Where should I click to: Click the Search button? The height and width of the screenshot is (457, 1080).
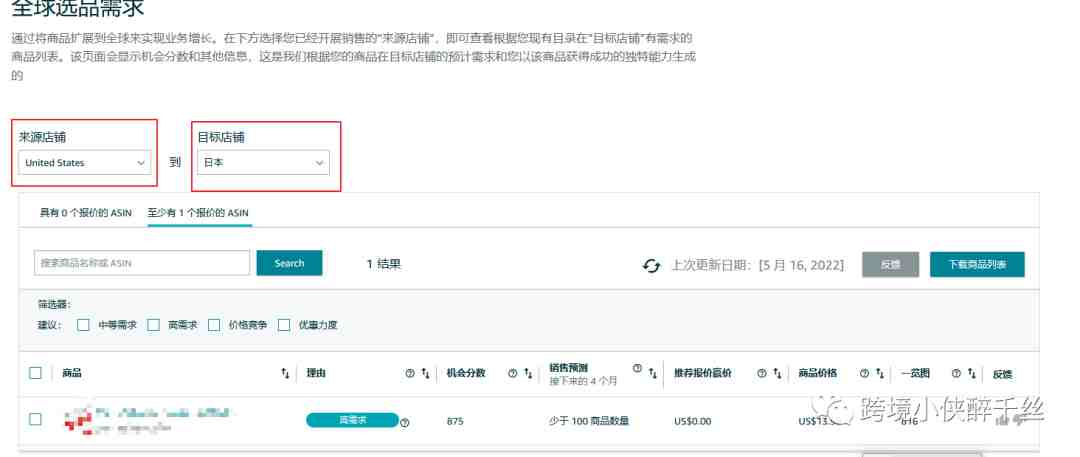(x=289, y=263)
